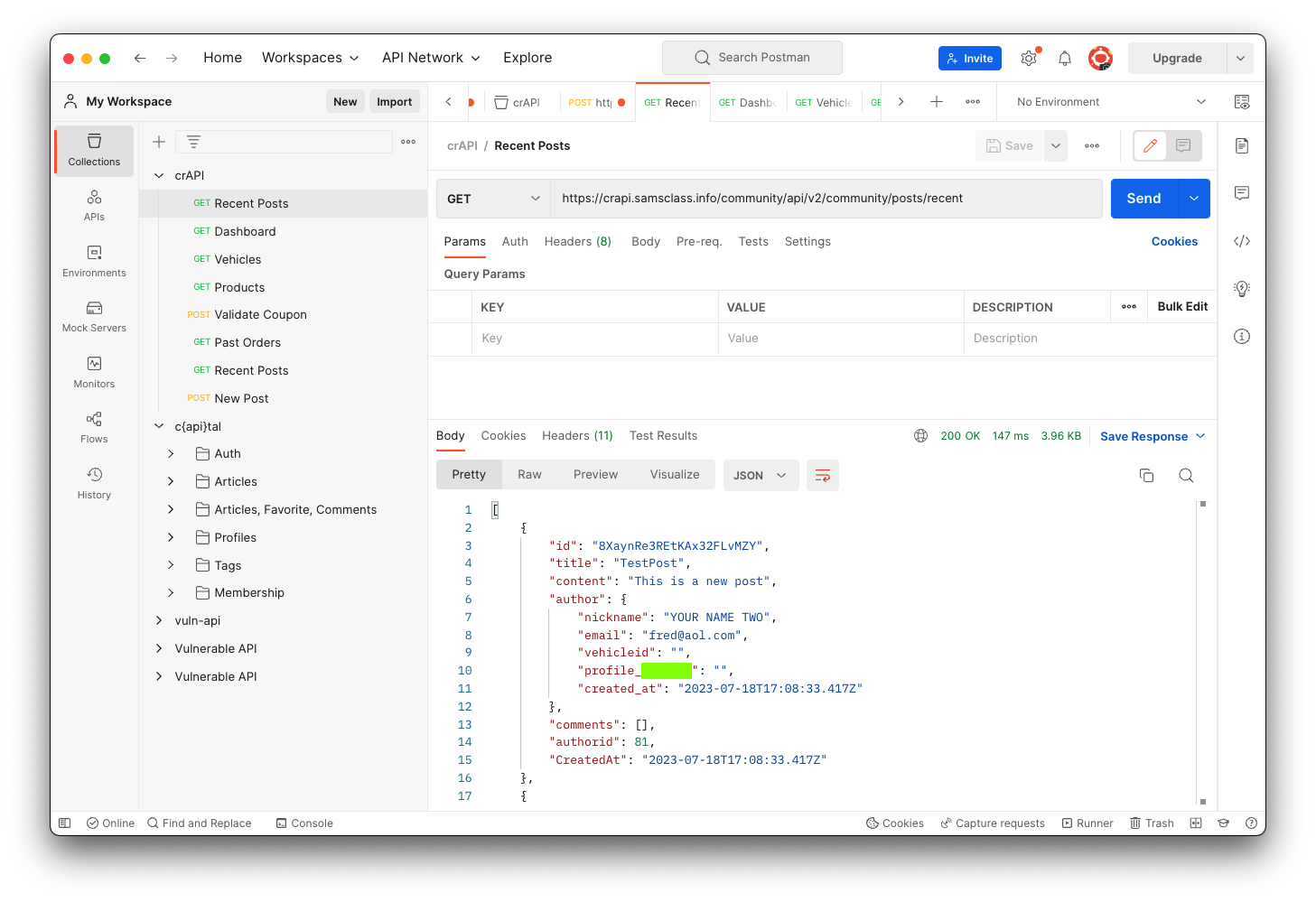Open the Send options dropdown arrow

pyautogui.click(x=1194, y=199)
